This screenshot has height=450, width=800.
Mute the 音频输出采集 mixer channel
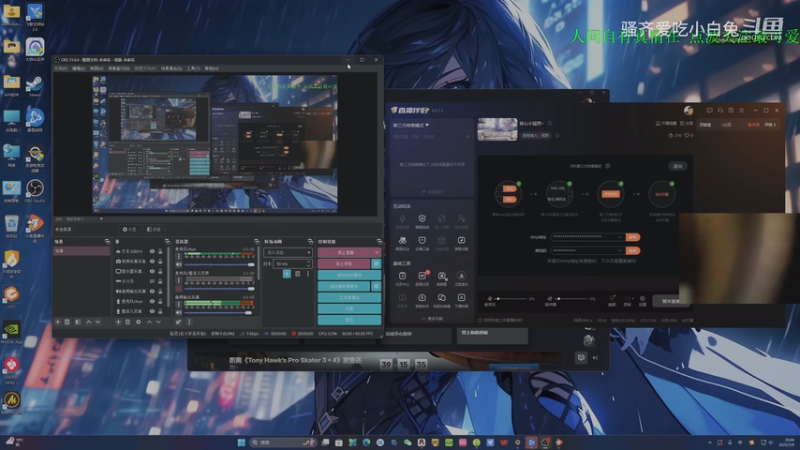(x=179, y=312)
